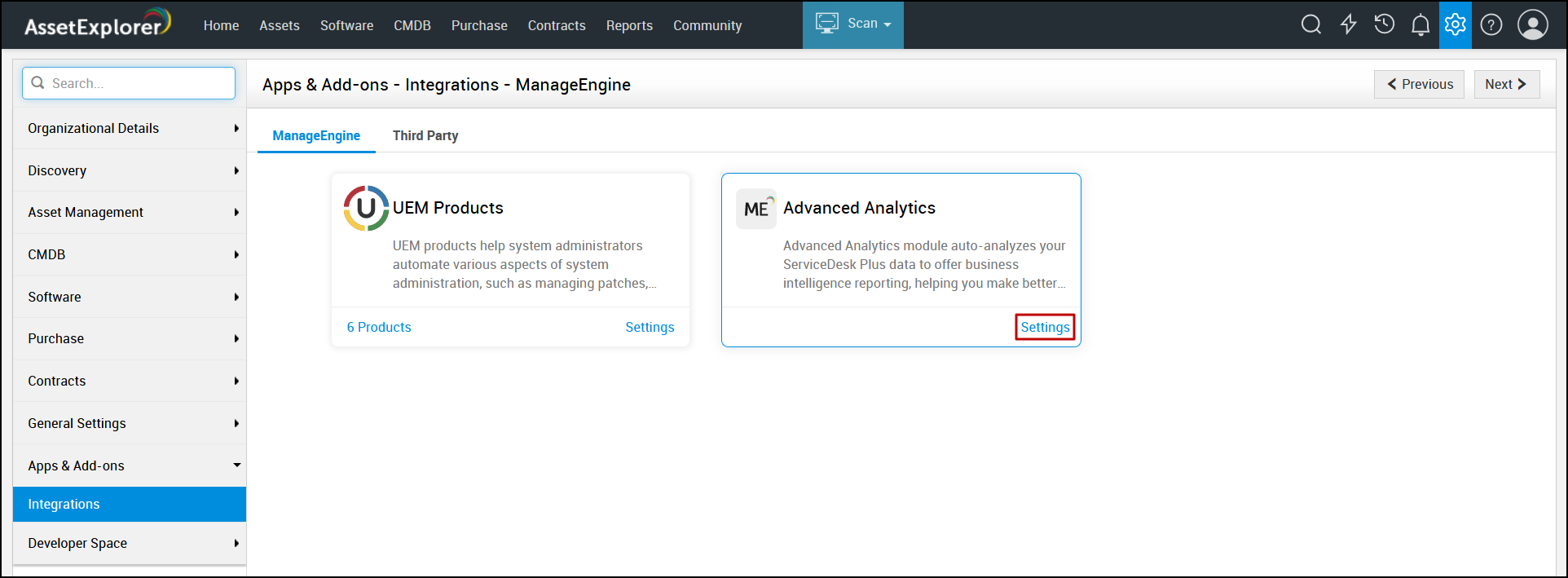
Task: Click the search magnifier icon in header
Action: (x=1310, y=25)
